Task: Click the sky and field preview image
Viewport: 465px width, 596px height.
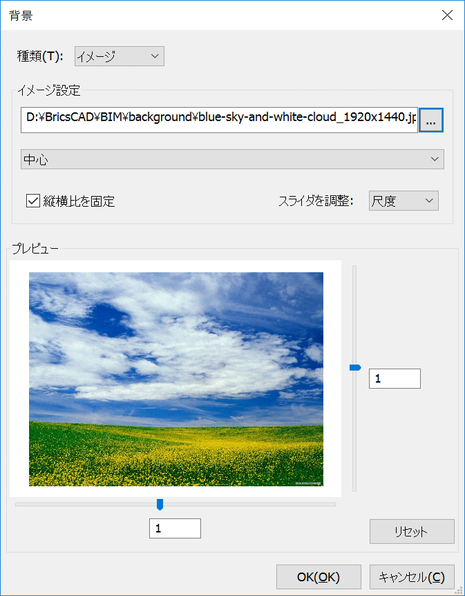Action: [x=176, y=379]
